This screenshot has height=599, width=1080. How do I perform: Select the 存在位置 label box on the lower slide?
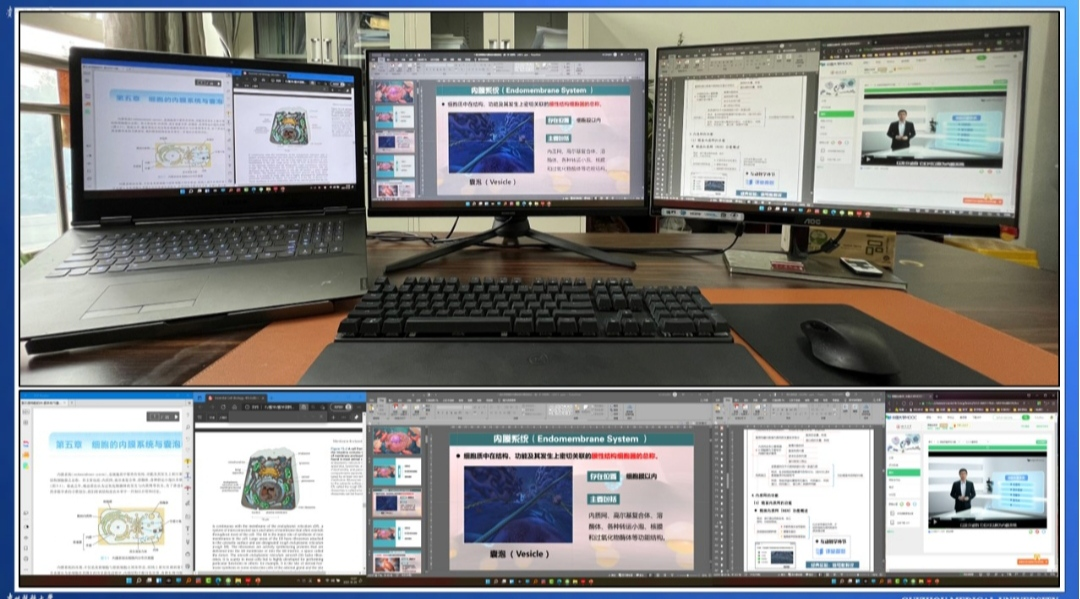pyautogui.click(x=604, y=477)
